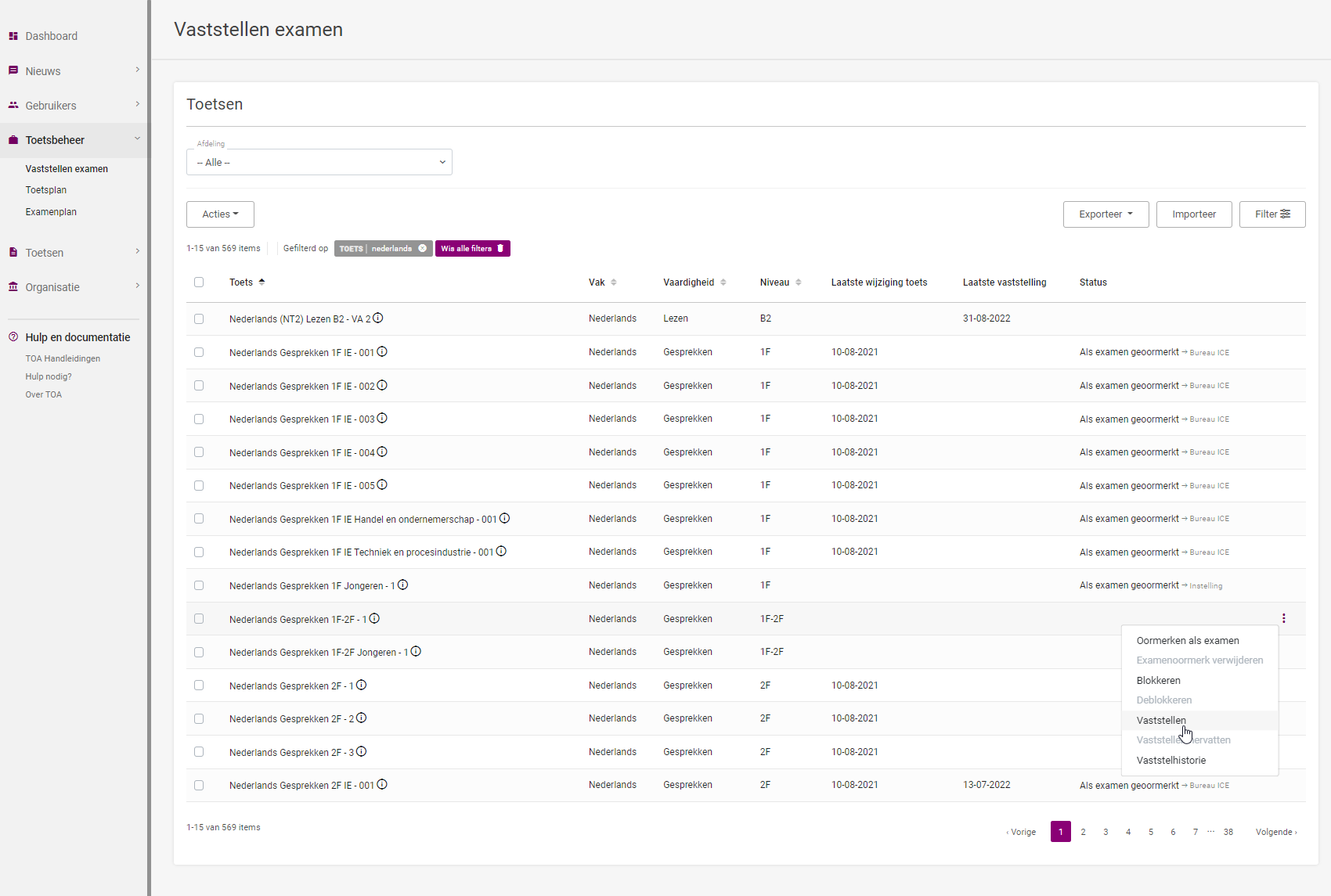Click the Dashboard icon in sidebar
The height and width of the screenshot is (896, 1331).
13,36
